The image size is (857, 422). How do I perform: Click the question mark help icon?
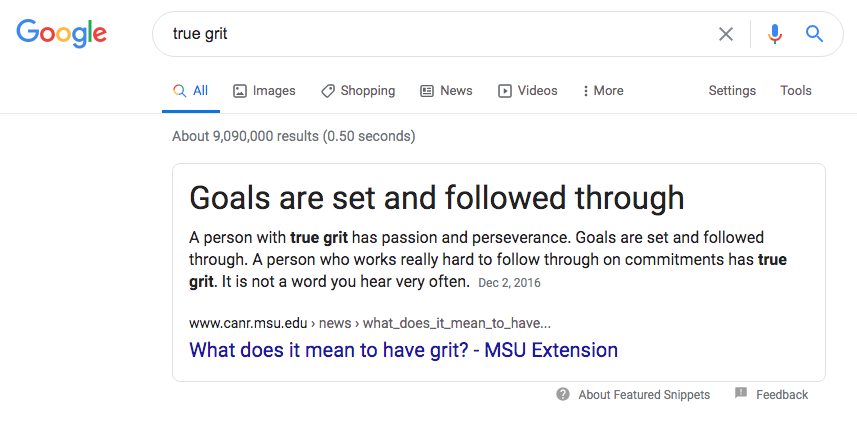click(563, 394)
